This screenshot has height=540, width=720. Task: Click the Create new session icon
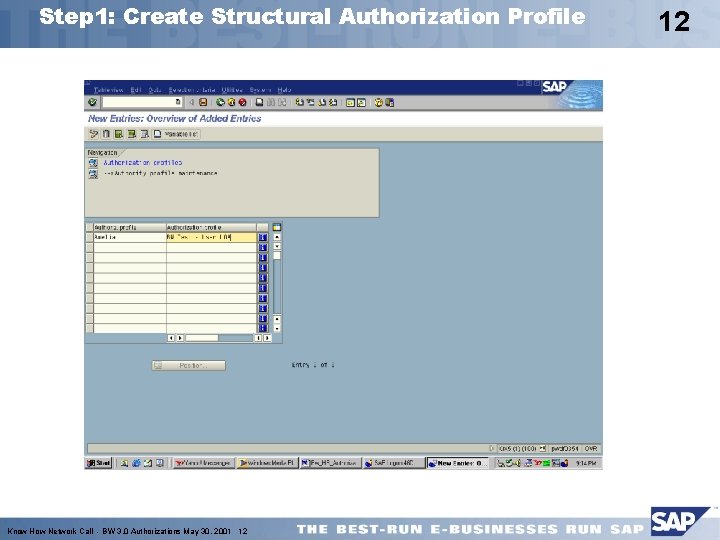(x=350, y=102)
